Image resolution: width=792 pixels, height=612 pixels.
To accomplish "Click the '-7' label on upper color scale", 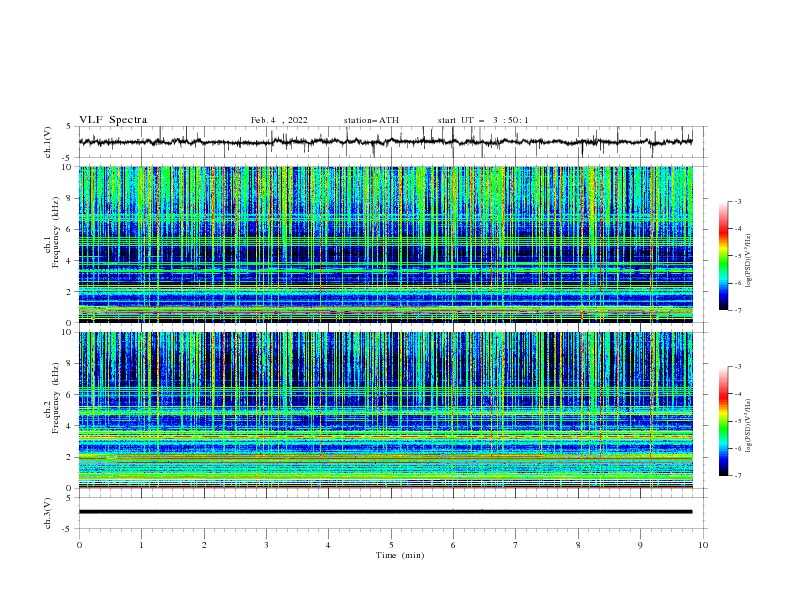I will 738,310.
